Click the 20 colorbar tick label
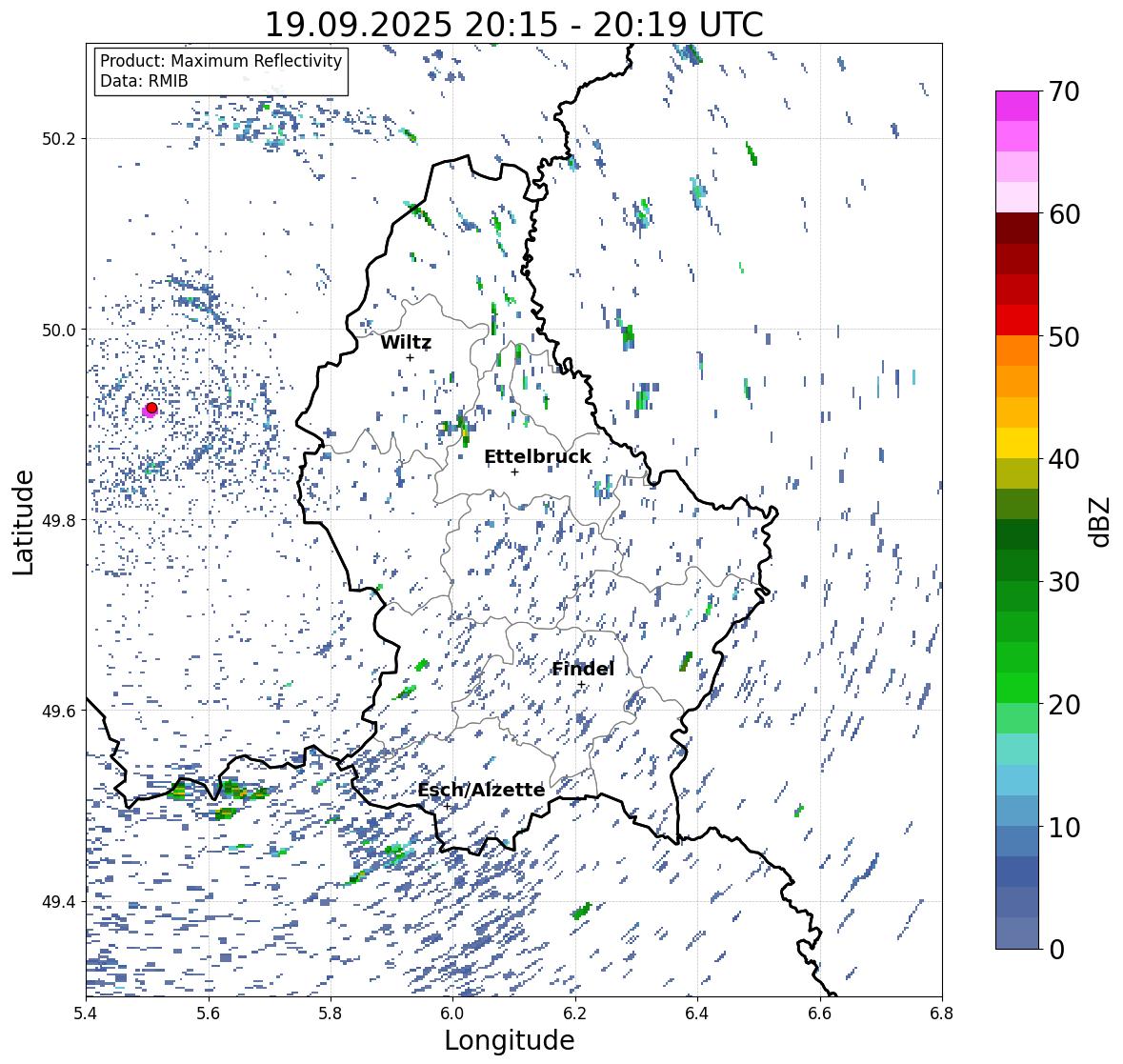Viewport: 1123px width, 1064px height. pyautogui.click(x=1064, y=705)
